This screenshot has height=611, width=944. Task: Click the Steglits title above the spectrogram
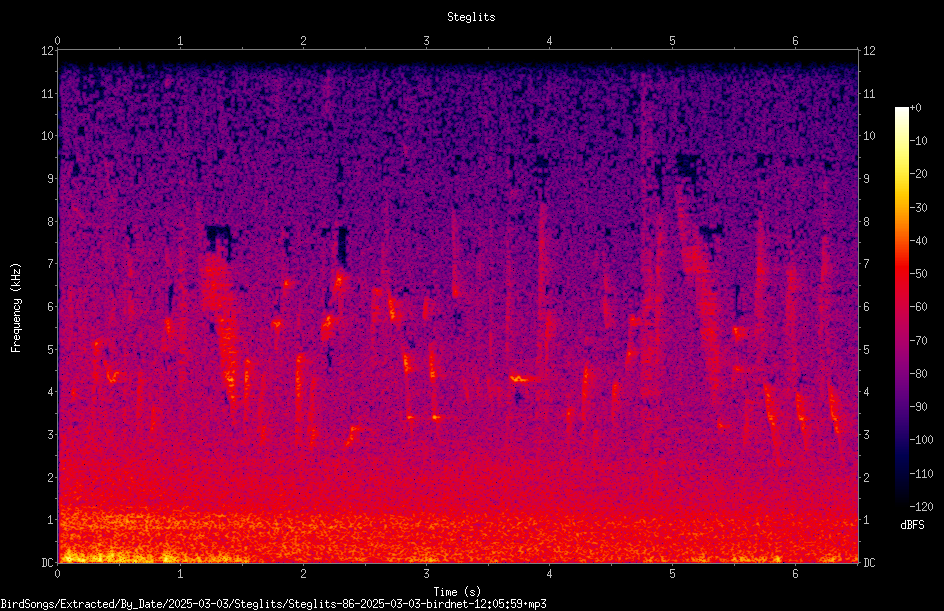pyautogui.click(x=471, y=17)
